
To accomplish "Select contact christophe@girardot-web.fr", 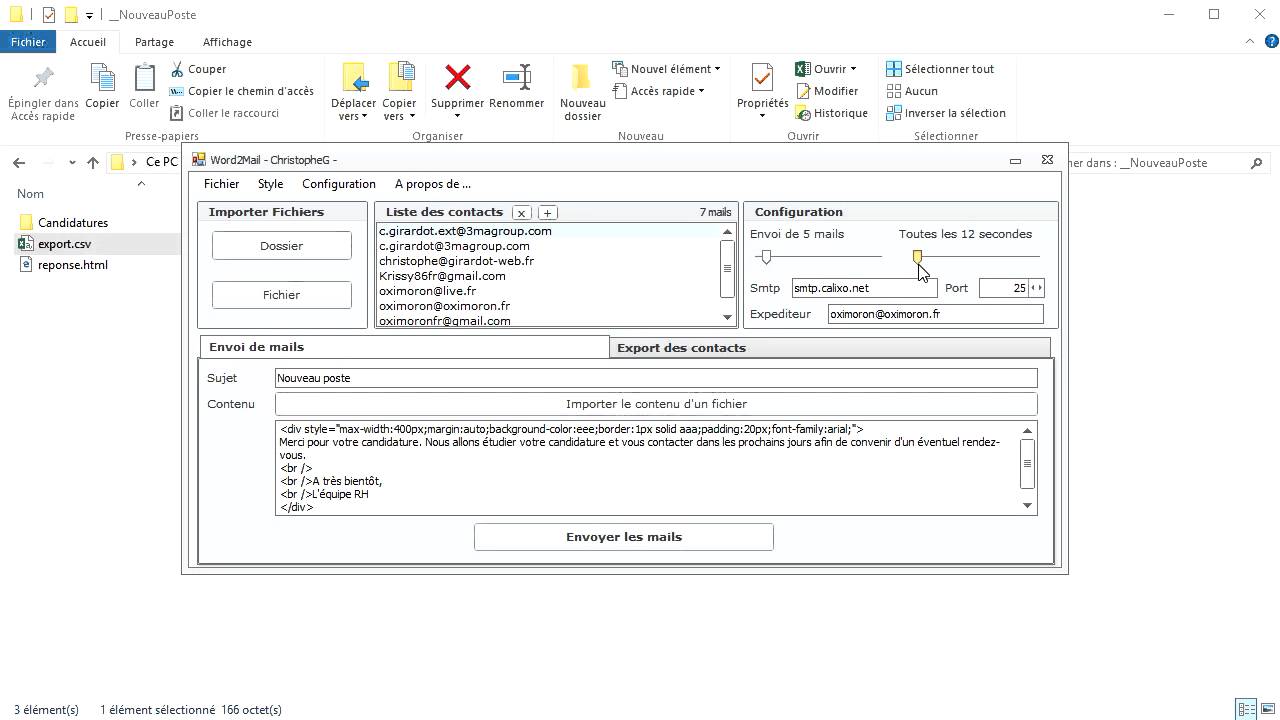I will (x=456, y=261).
